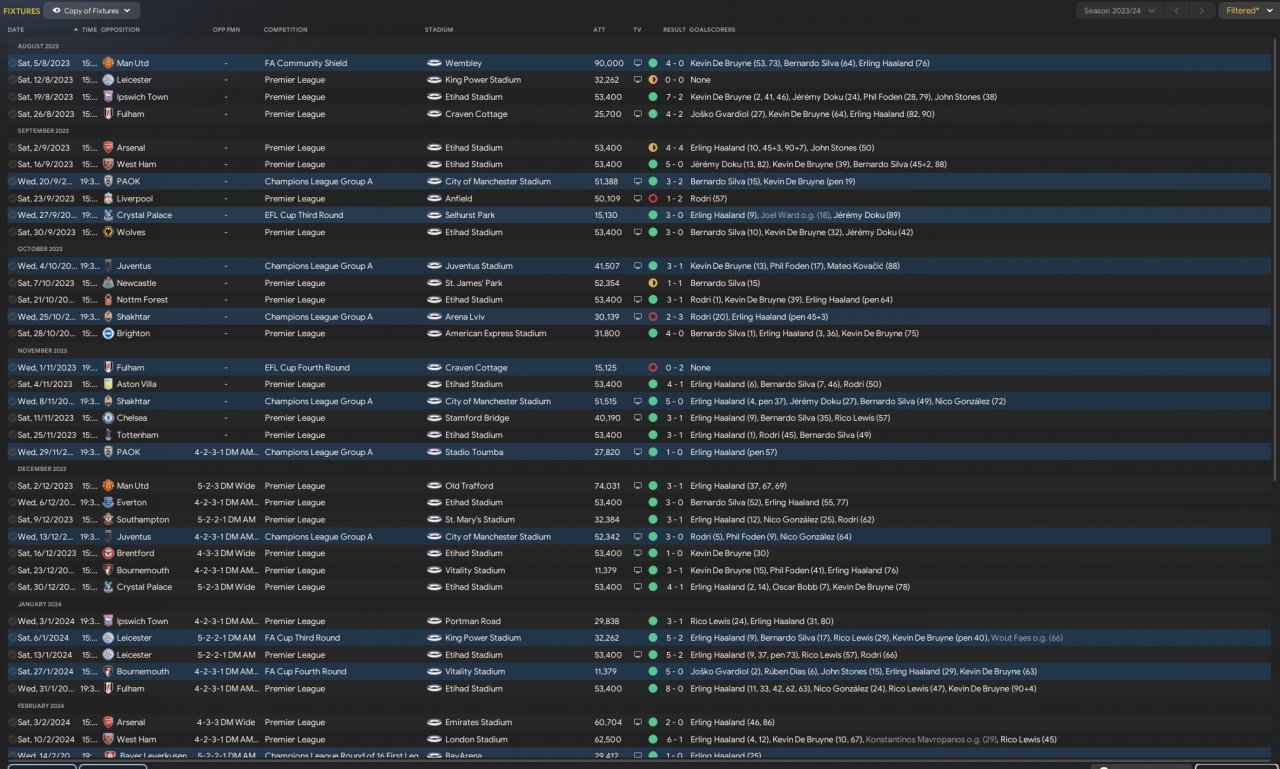Click the Brighton club badge

click(108, 334)
